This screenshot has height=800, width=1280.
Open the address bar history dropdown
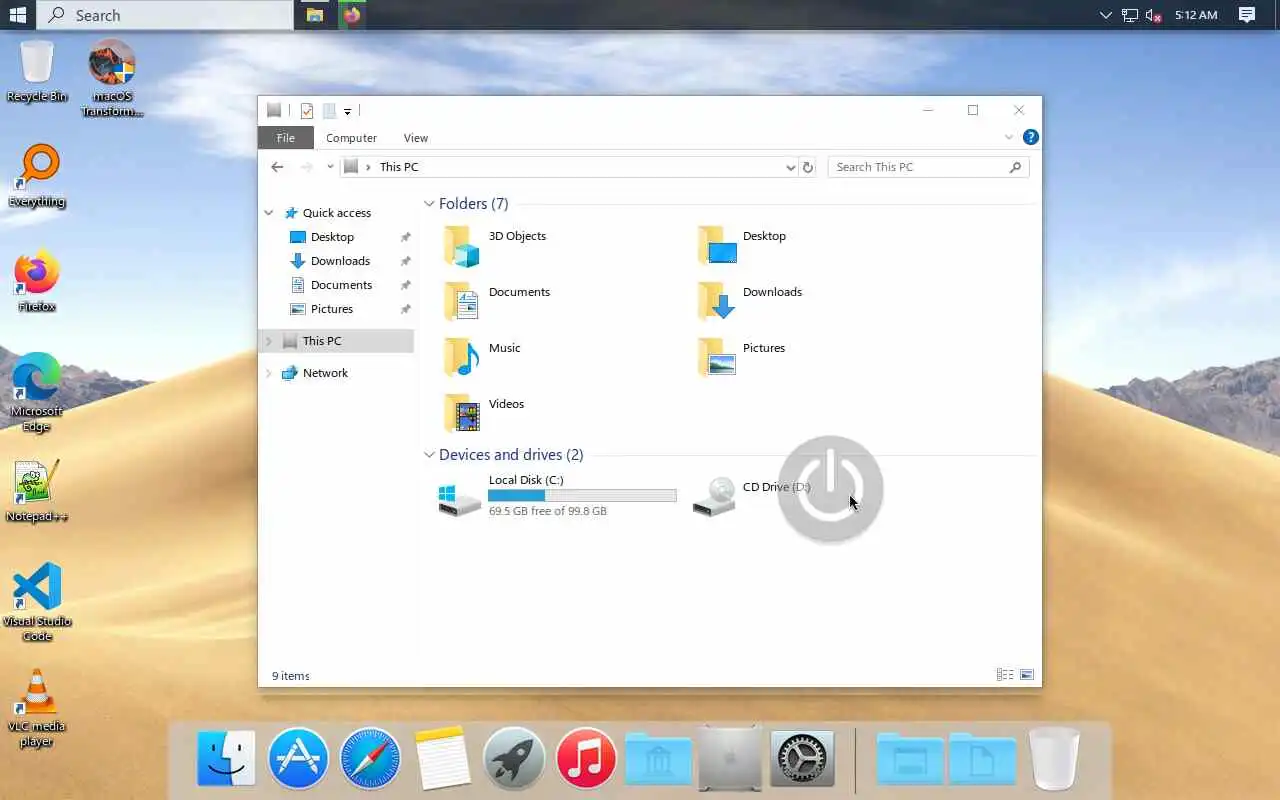pos(791,168)
